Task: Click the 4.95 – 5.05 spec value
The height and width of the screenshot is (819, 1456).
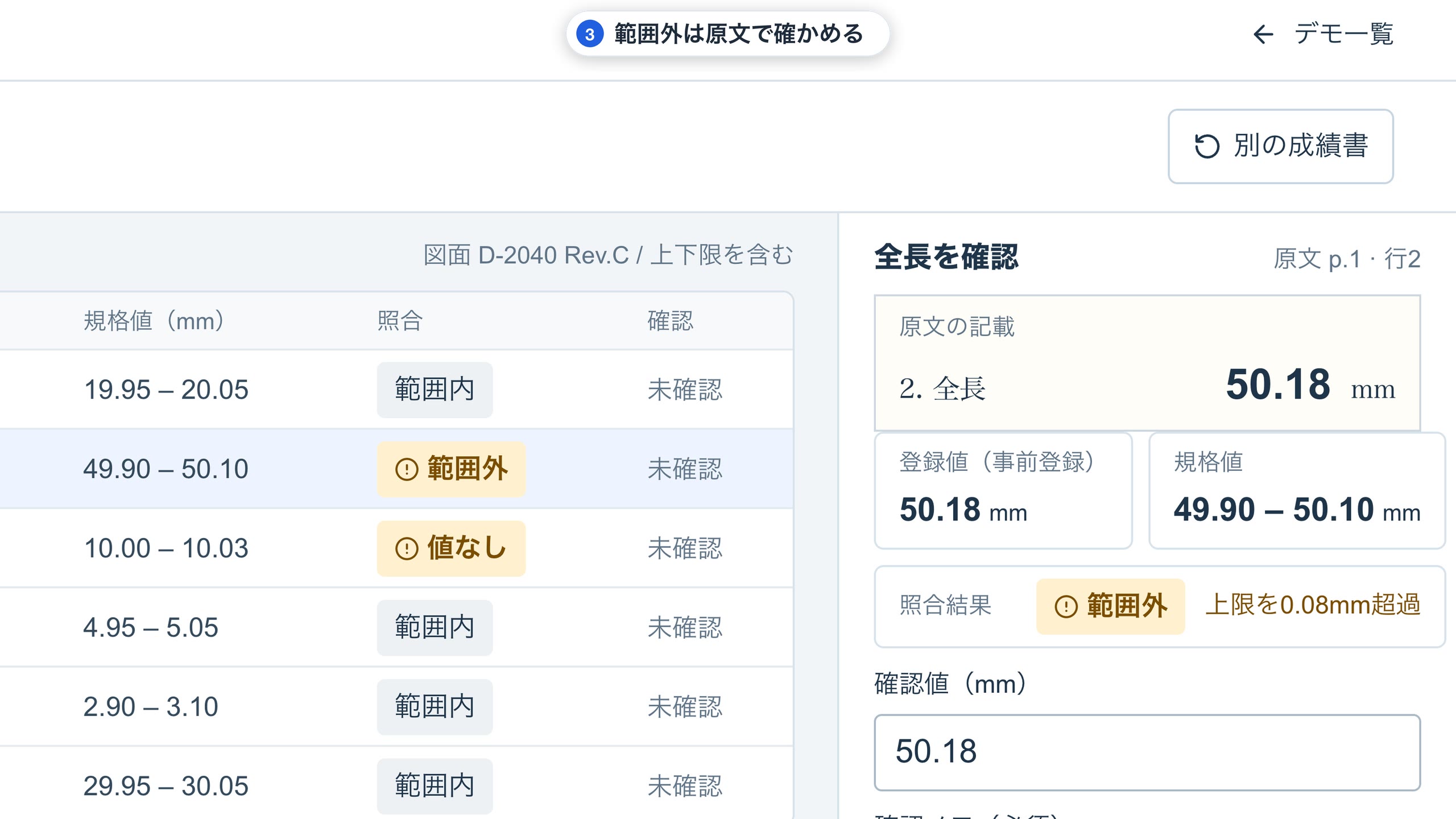Action: pos(151,628)
